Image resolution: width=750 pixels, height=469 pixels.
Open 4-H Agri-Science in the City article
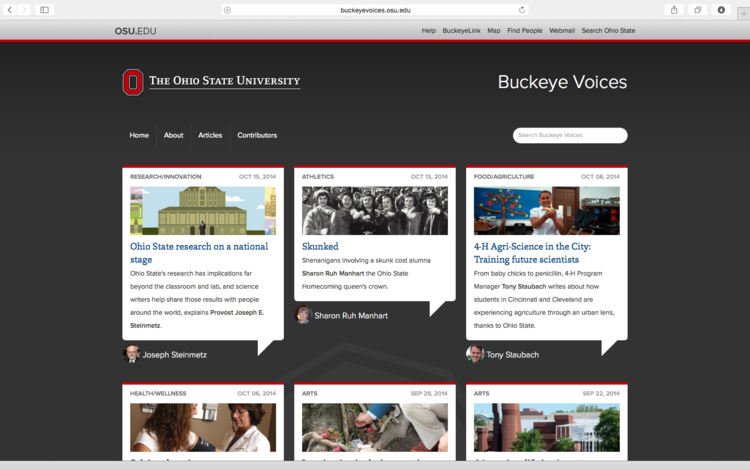coord(532,253)
